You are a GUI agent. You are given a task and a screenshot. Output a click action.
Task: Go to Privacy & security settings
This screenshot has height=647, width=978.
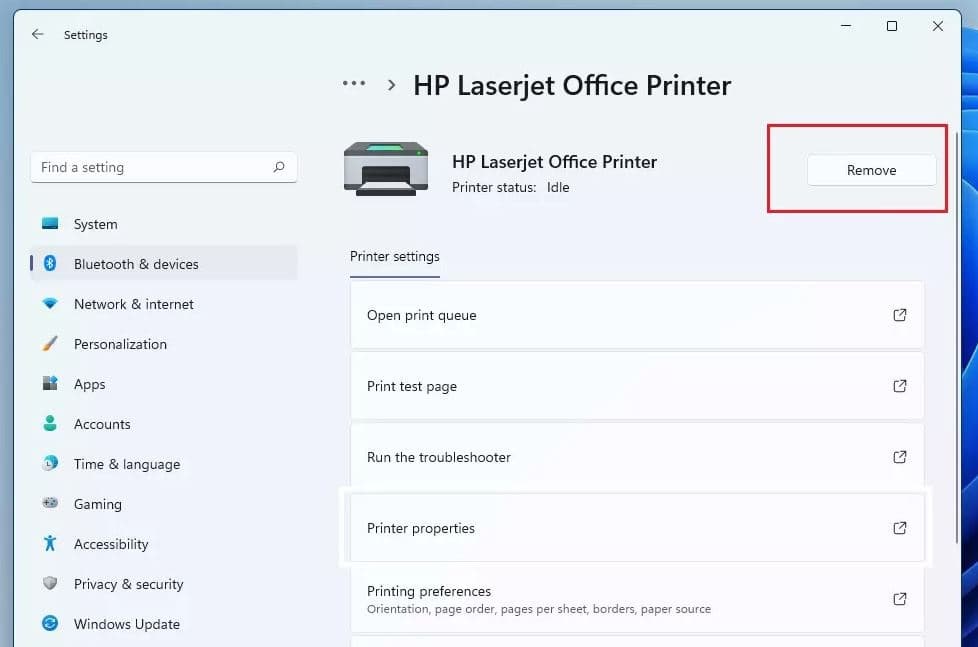(x=128, y=584)
